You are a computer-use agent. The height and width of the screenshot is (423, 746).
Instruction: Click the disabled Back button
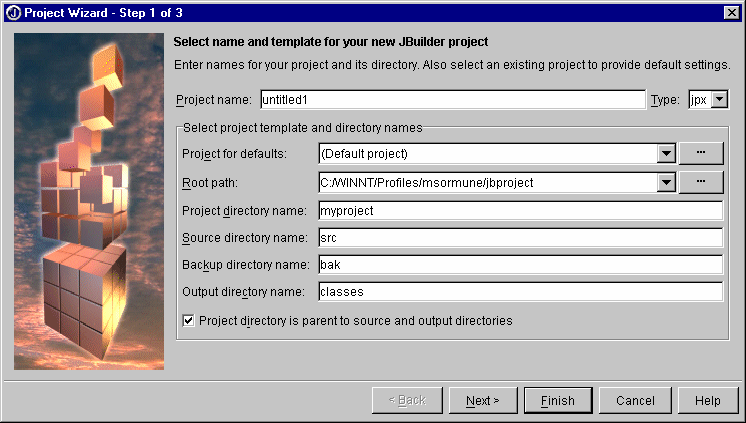click(407, 401)
